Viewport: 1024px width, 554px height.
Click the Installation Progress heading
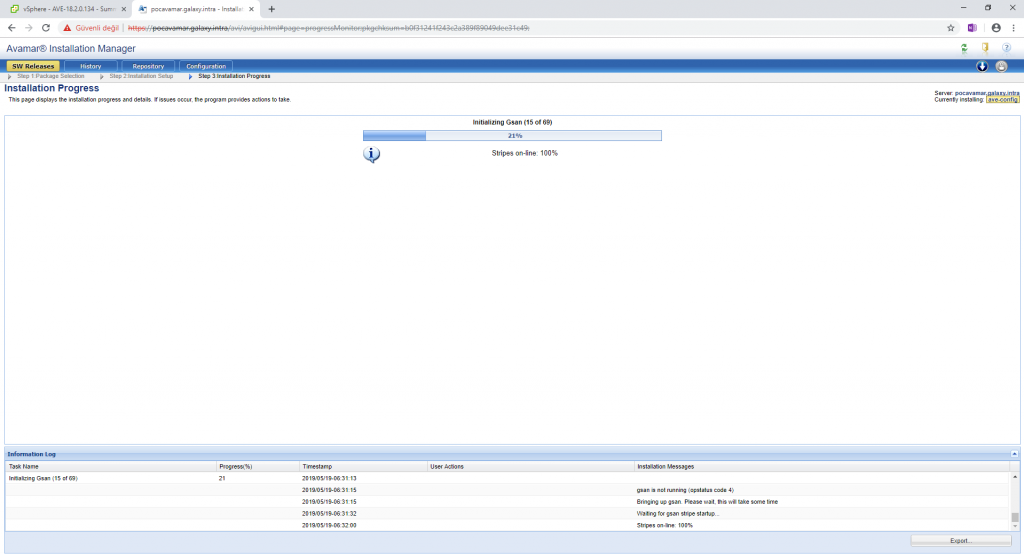[x=52, y=88]
